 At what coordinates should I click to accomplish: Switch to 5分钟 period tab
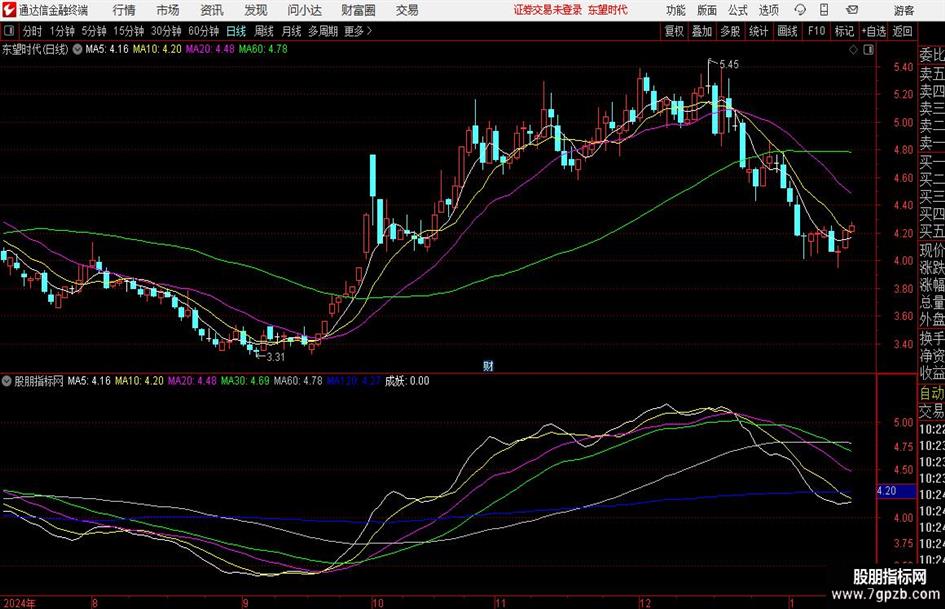pos(94,31)
